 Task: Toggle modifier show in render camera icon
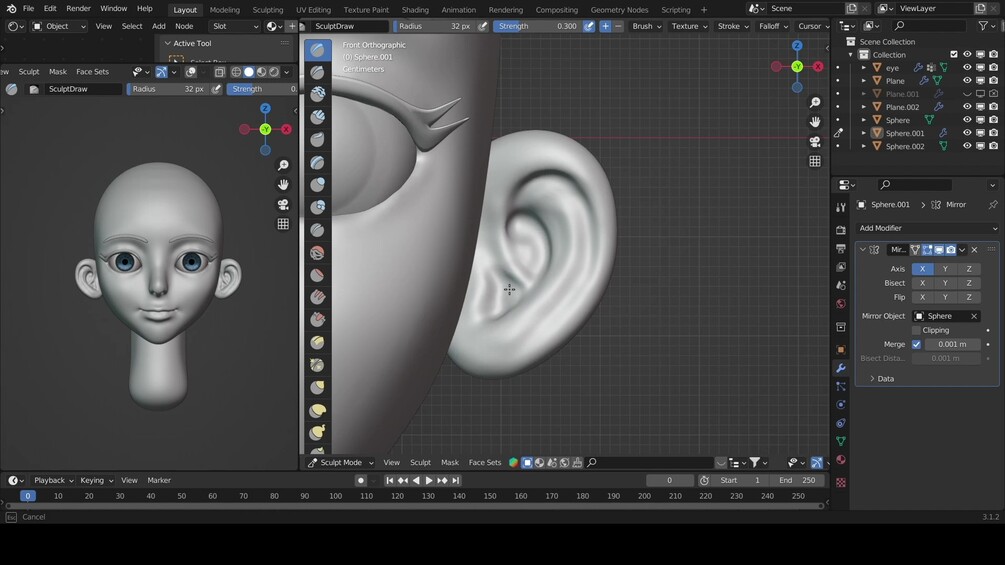point(951,250)
